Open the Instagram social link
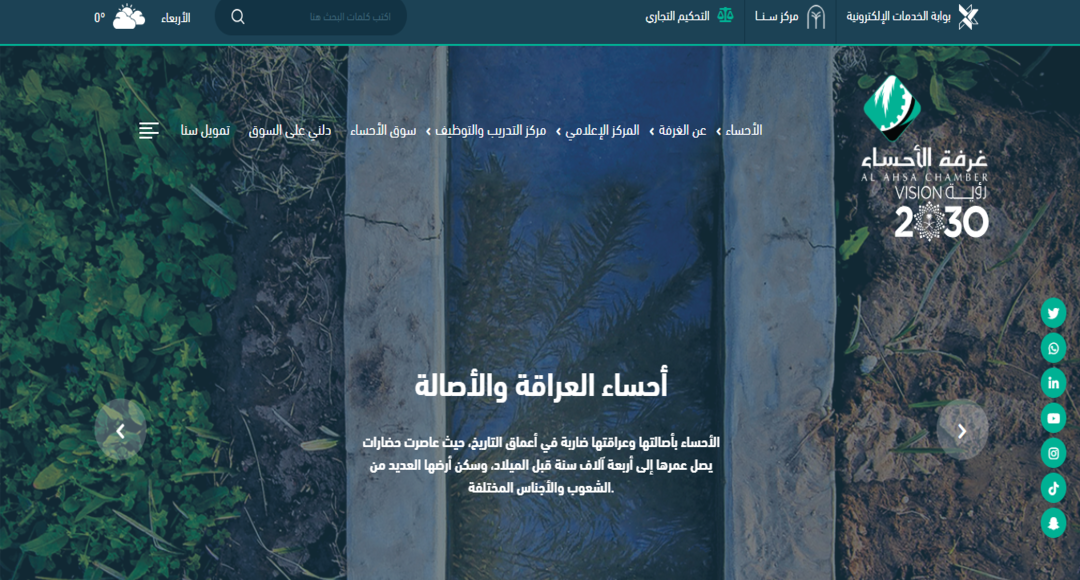Viewport: 1080px width, 580px height. pyautogui.click(x=1053, y=453)
